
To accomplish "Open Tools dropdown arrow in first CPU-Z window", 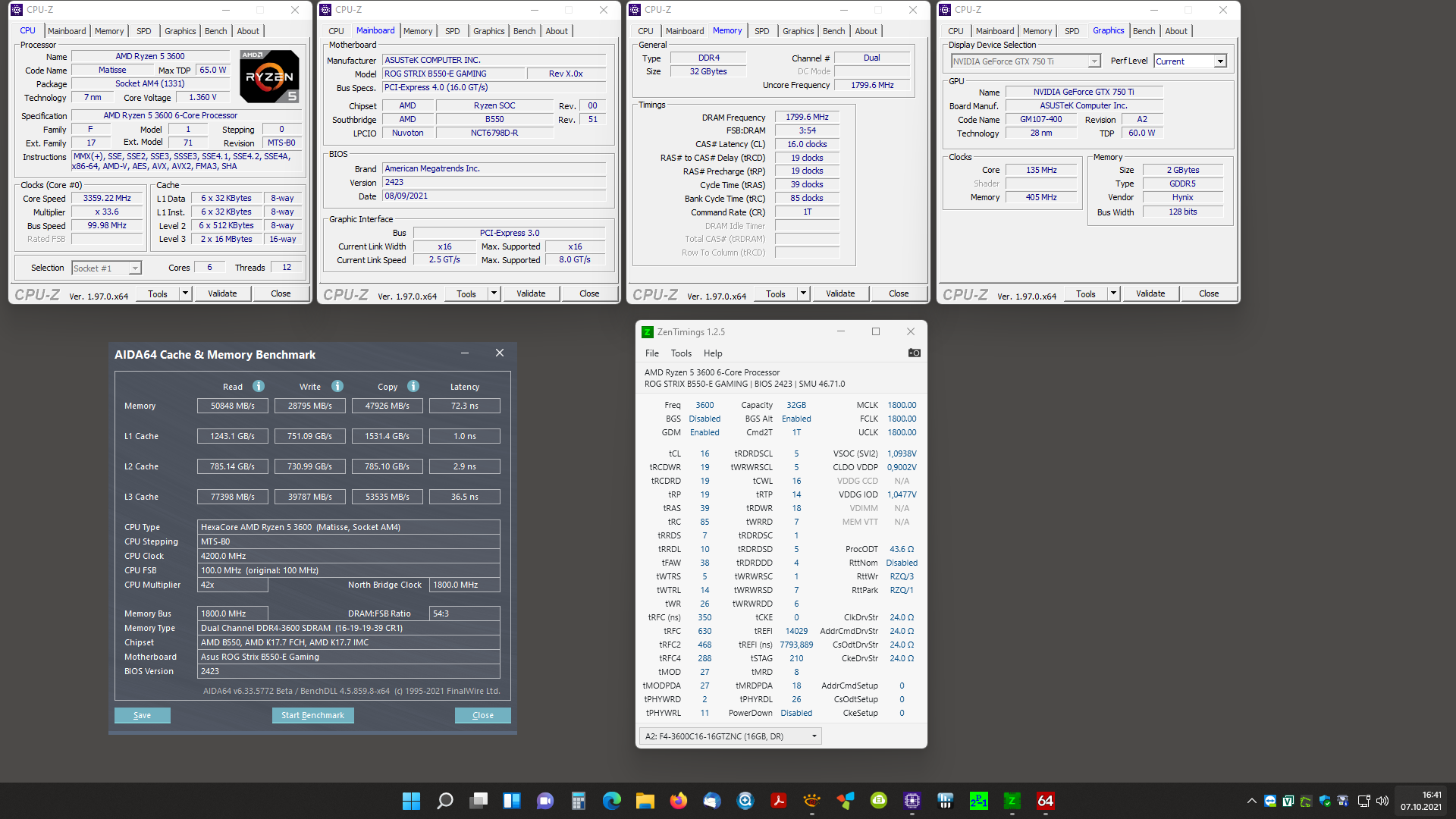I will 185,293.
